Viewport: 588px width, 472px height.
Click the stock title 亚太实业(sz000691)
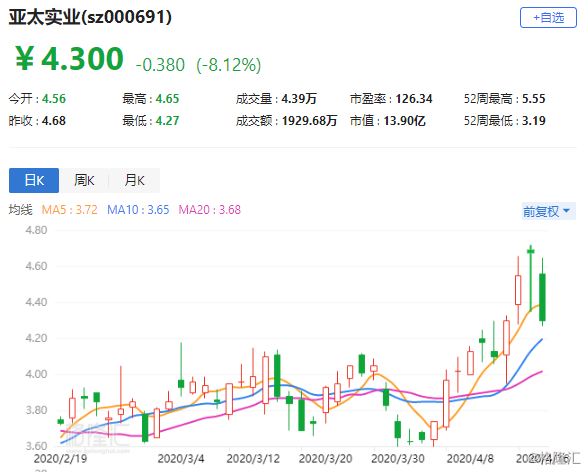pos(90,17)
